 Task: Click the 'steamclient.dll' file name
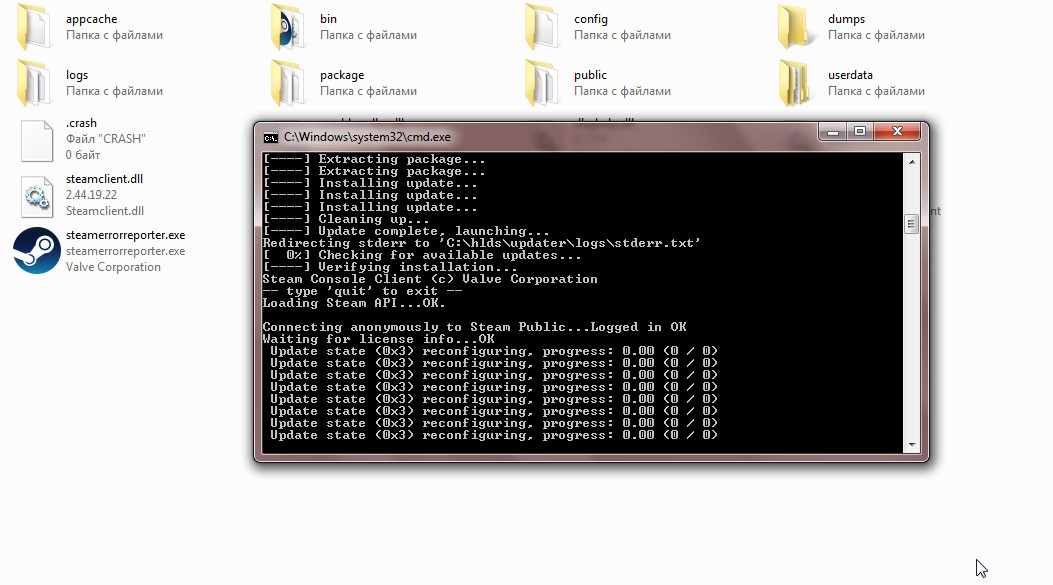pos(104,179)
